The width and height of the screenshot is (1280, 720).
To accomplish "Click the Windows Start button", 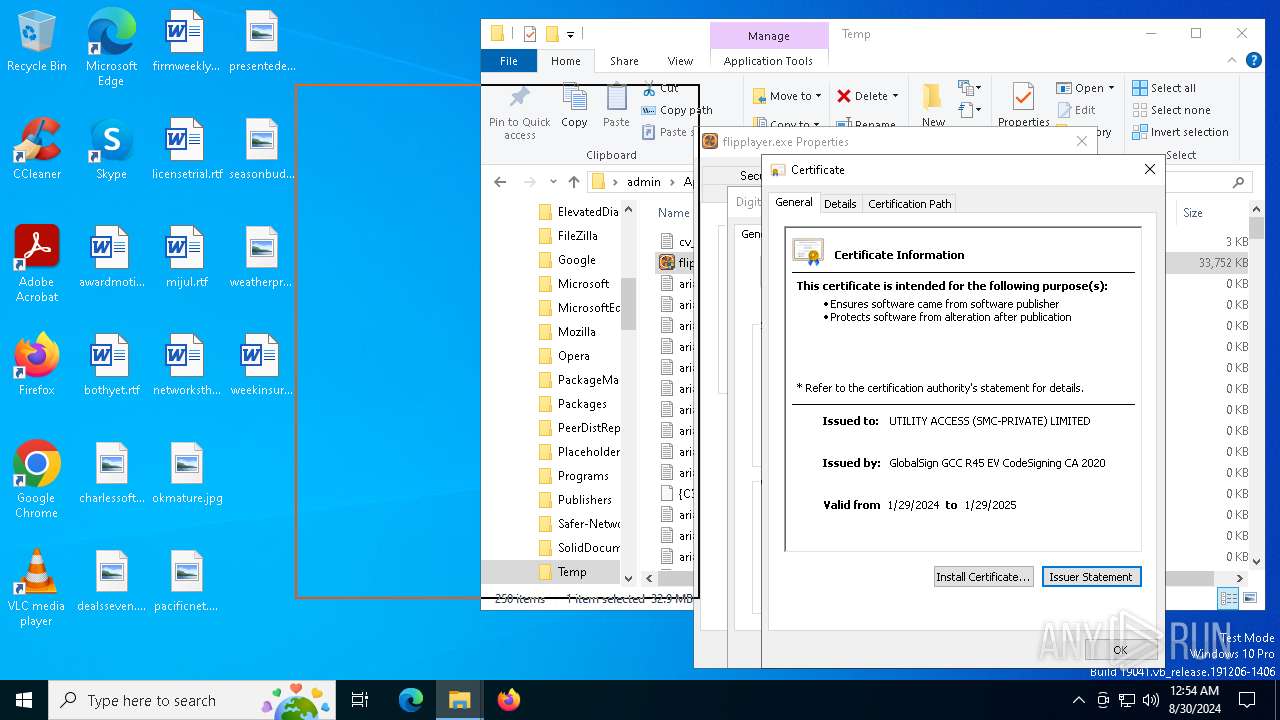I will tap(24, 700).
